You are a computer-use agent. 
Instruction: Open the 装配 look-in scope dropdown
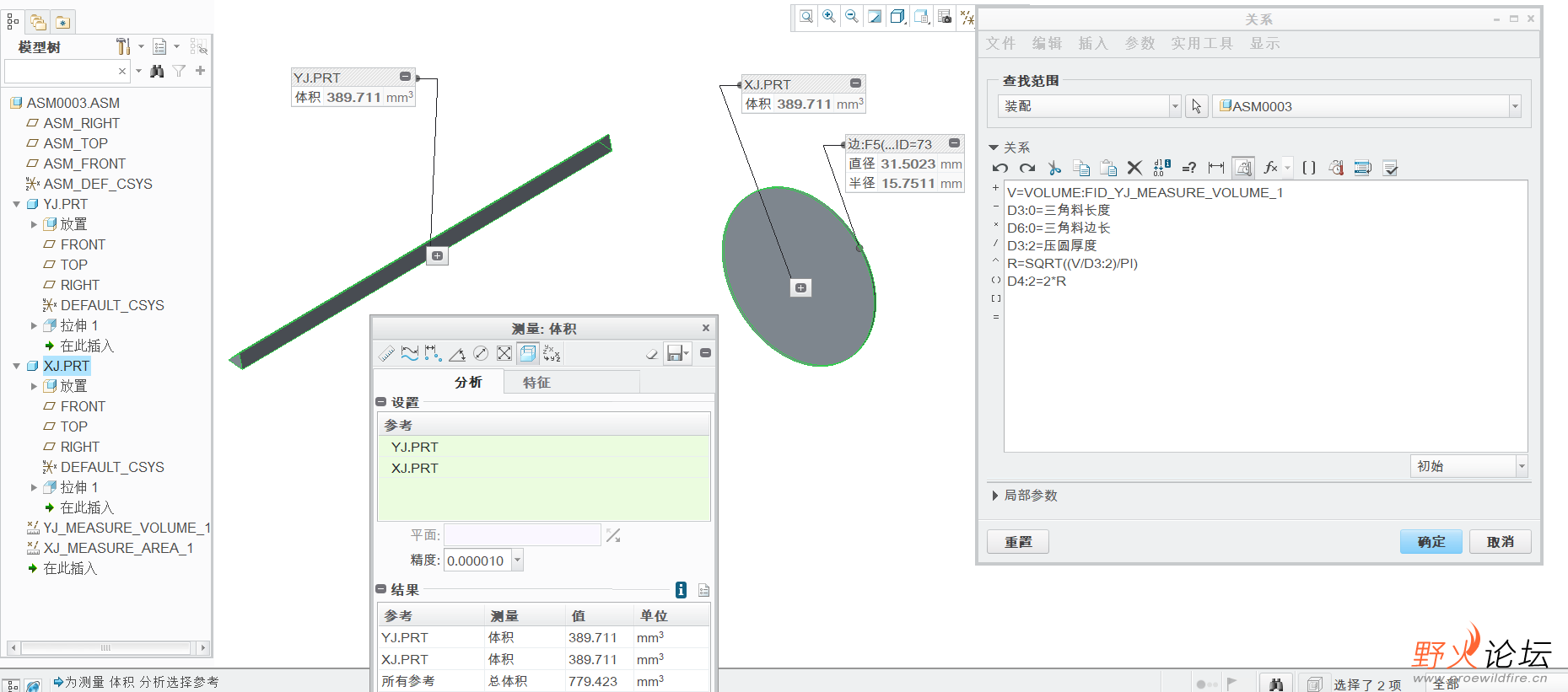tap(1175, 106)
